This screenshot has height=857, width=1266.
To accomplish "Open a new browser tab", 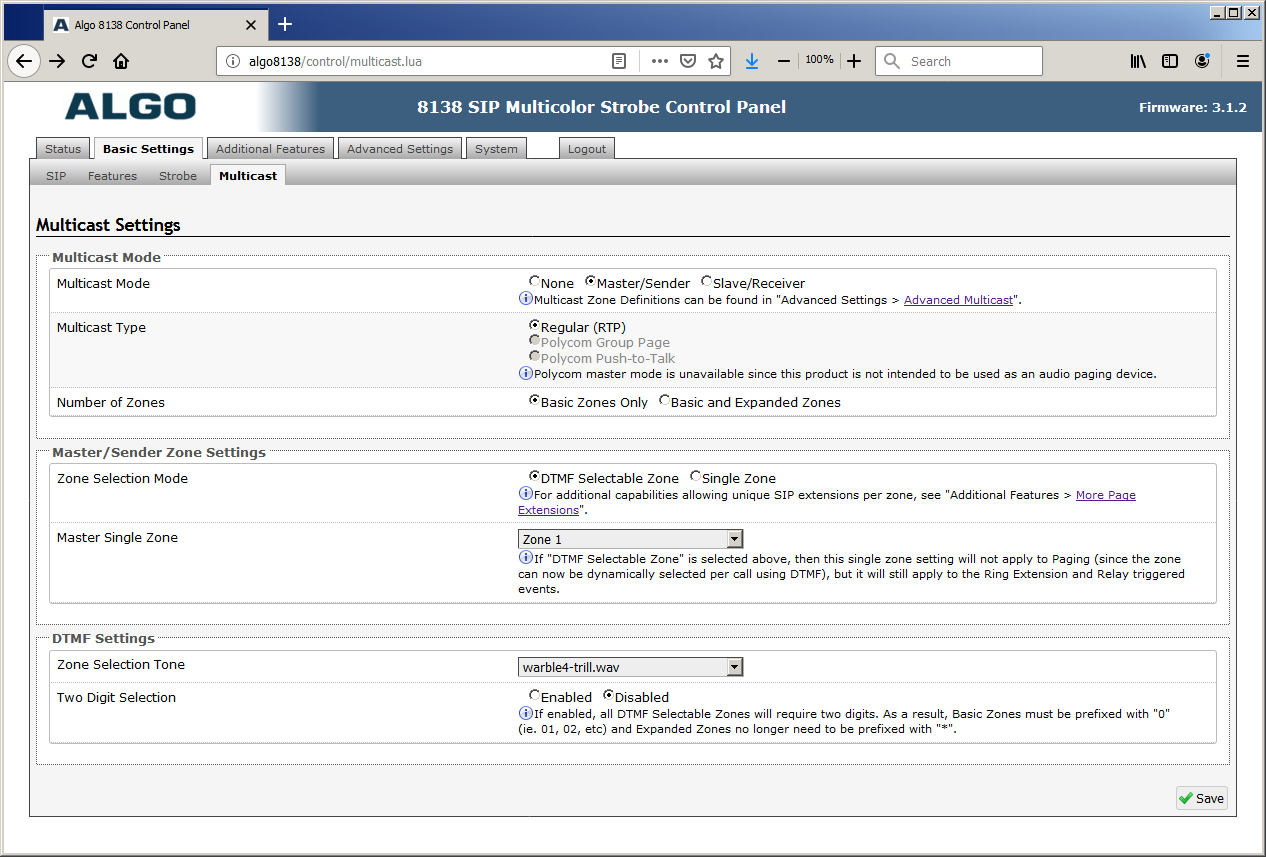I will (x=285, y=24).
